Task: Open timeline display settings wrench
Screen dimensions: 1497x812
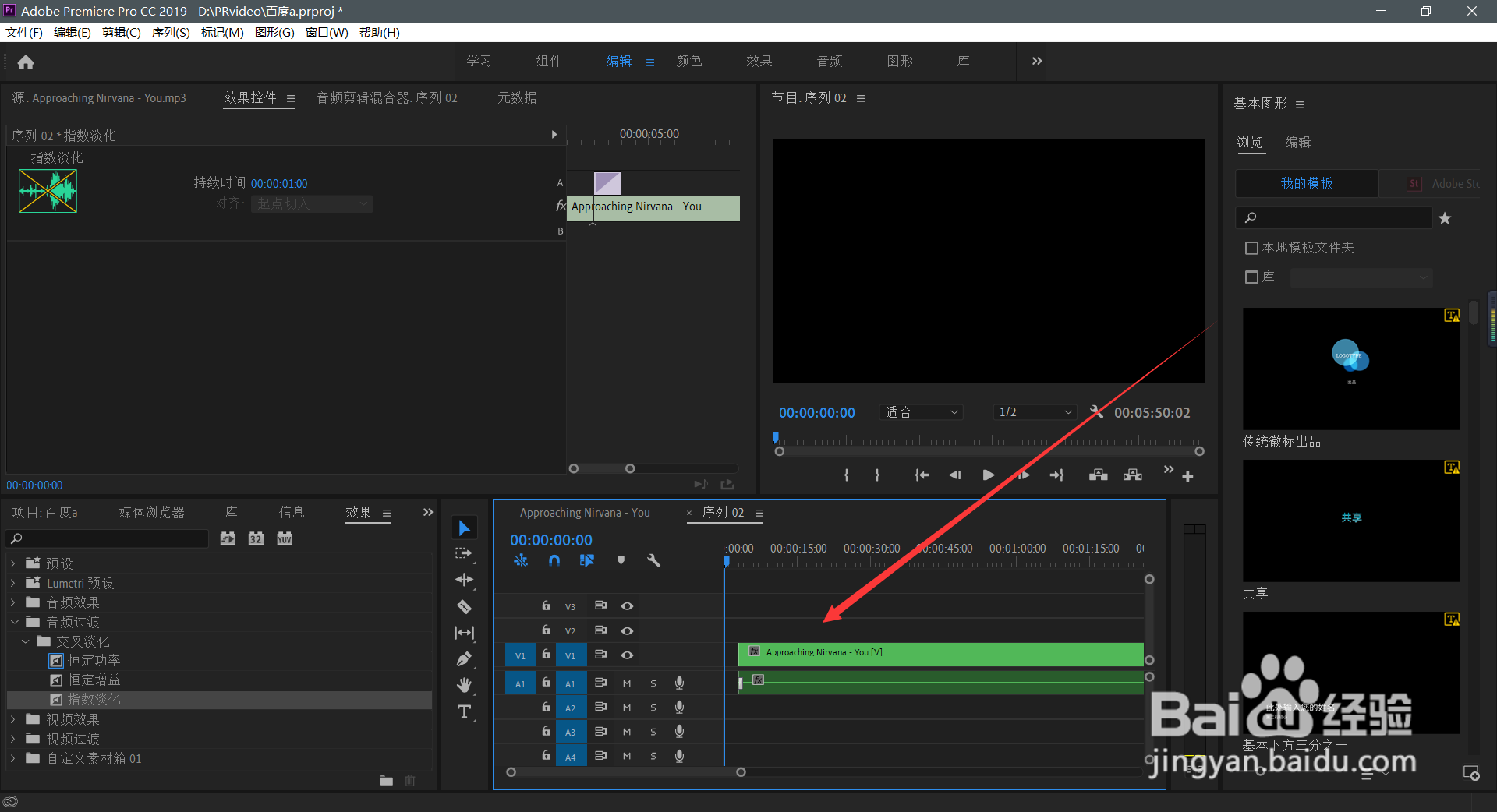Action: pos(653,560)
